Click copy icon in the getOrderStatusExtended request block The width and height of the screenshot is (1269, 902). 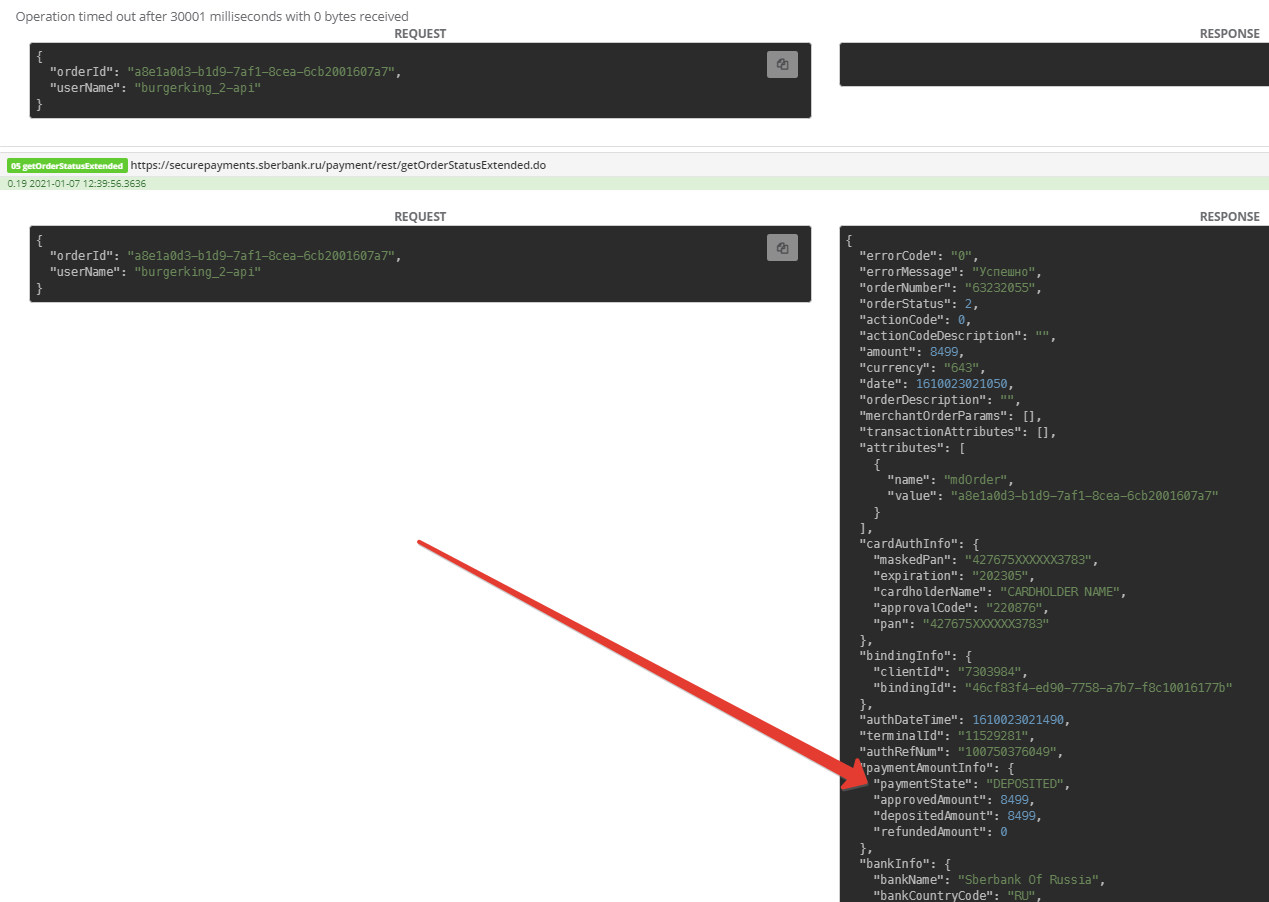[x=782, y=248]
